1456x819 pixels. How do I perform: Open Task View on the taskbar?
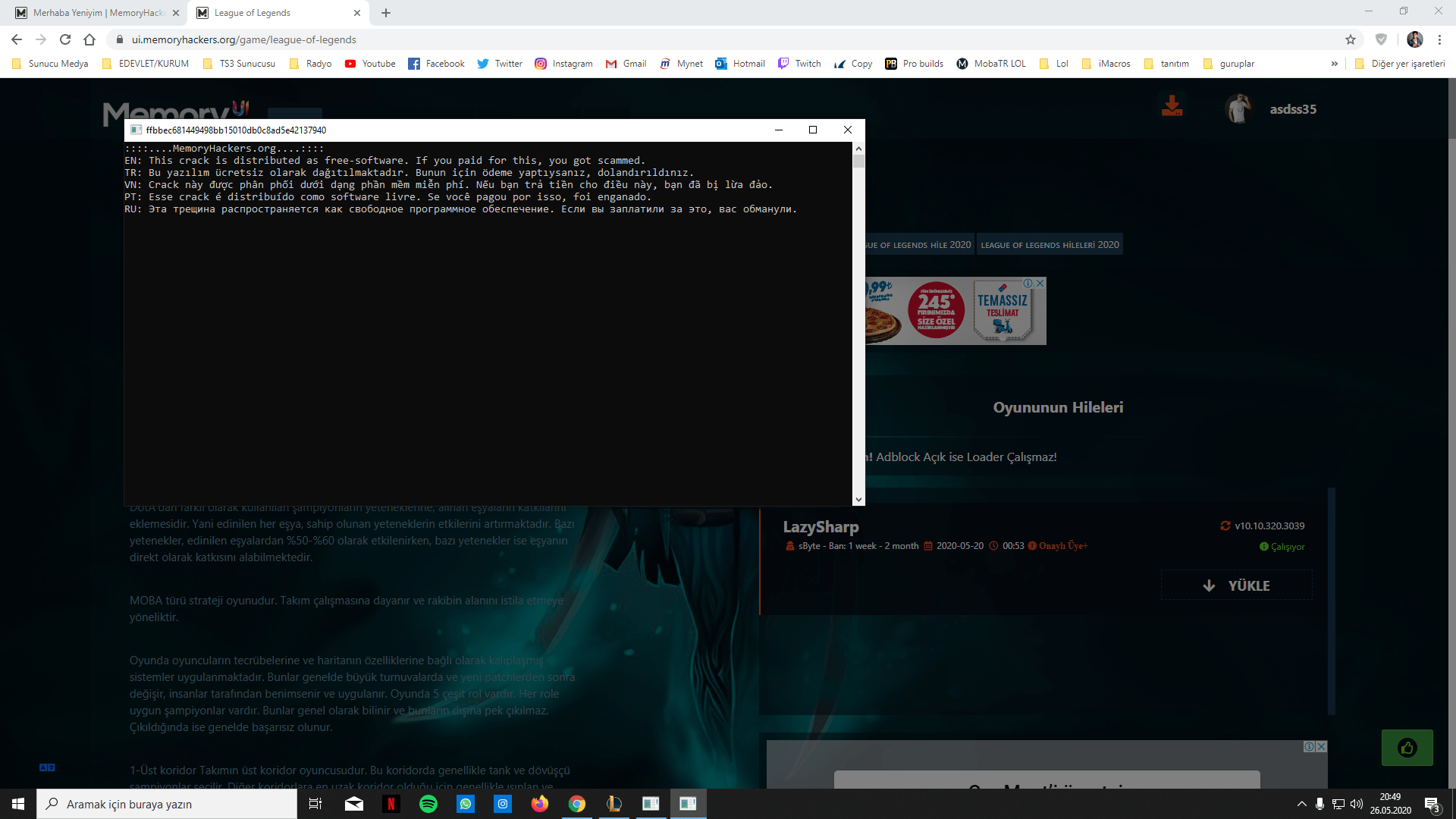click(x=315, y=804)
